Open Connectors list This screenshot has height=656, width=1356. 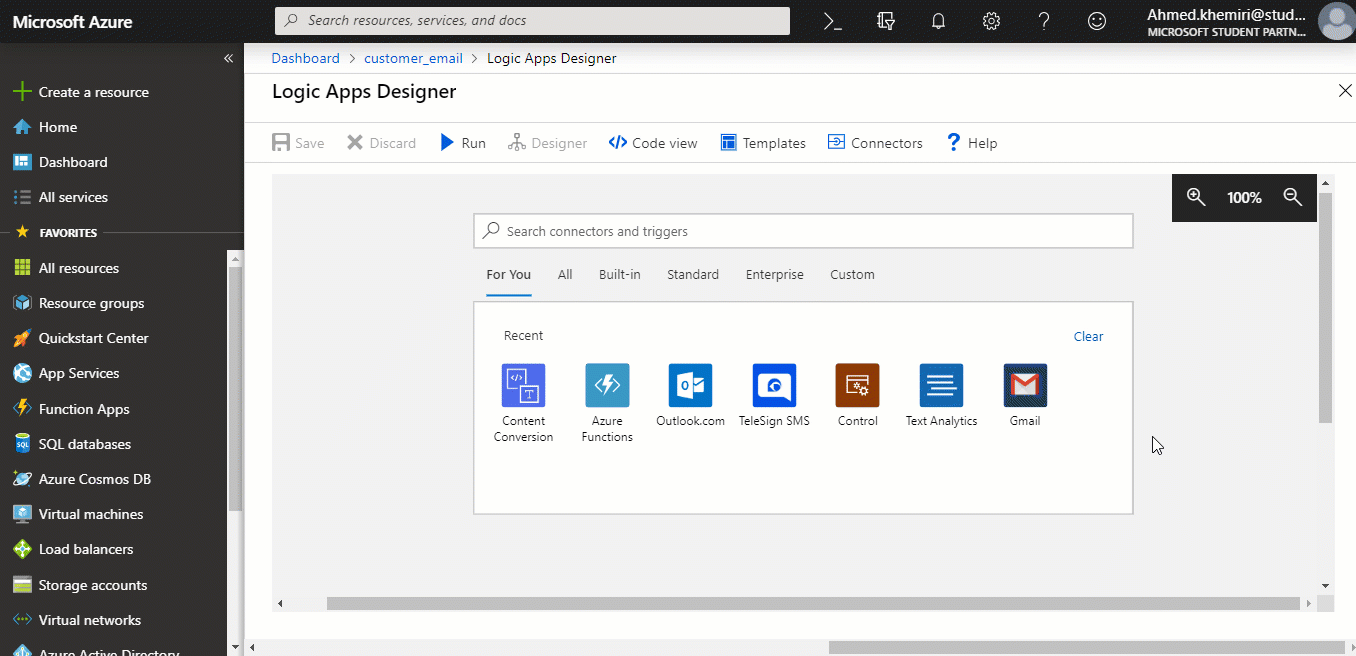coord(875,143)
